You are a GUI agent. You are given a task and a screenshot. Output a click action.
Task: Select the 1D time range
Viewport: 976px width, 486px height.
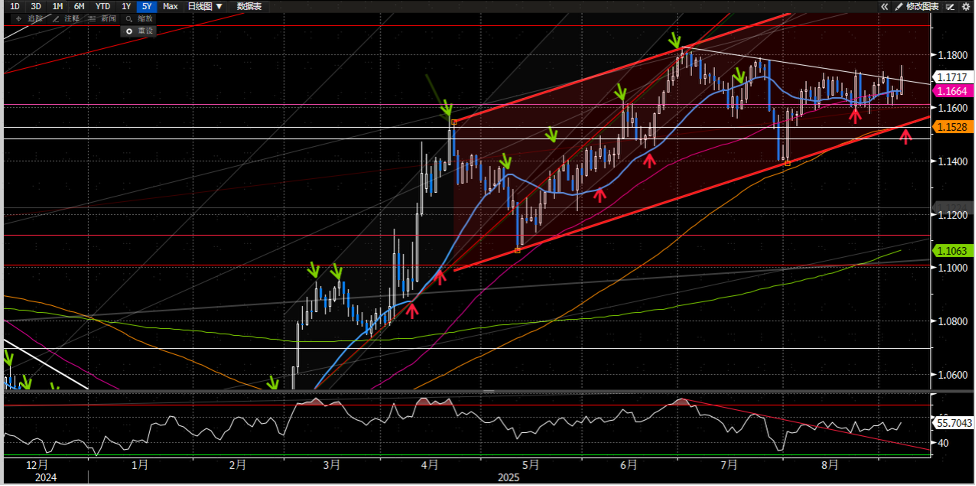click(x=16, y=6)
